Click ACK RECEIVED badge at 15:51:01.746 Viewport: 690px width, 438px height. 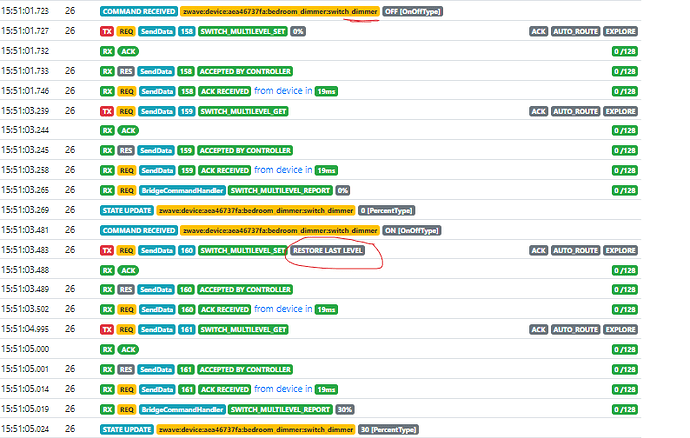pyautogui.click(x=224, y=91)
